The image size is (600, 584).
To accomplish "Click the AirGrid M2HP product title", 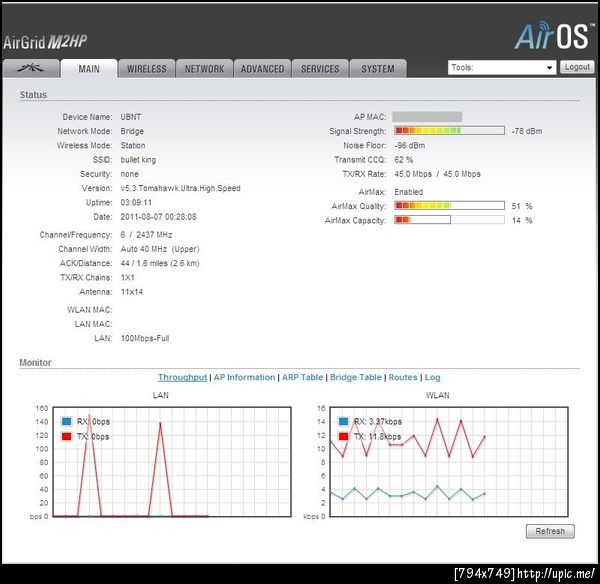I will 45,42.
